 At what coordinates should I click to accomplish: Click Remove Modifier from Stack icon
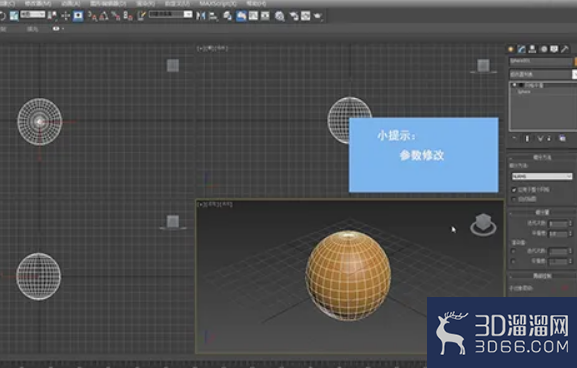549,138
